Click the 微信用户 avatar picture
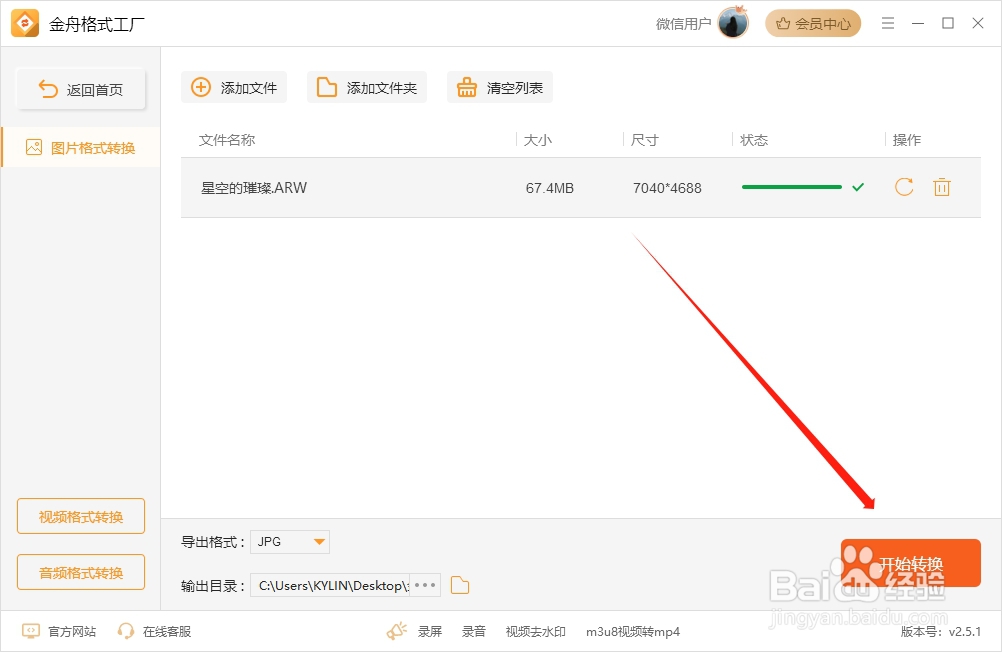The height and width of the screenshot is (652, 1002). click(x=733, y=22)
